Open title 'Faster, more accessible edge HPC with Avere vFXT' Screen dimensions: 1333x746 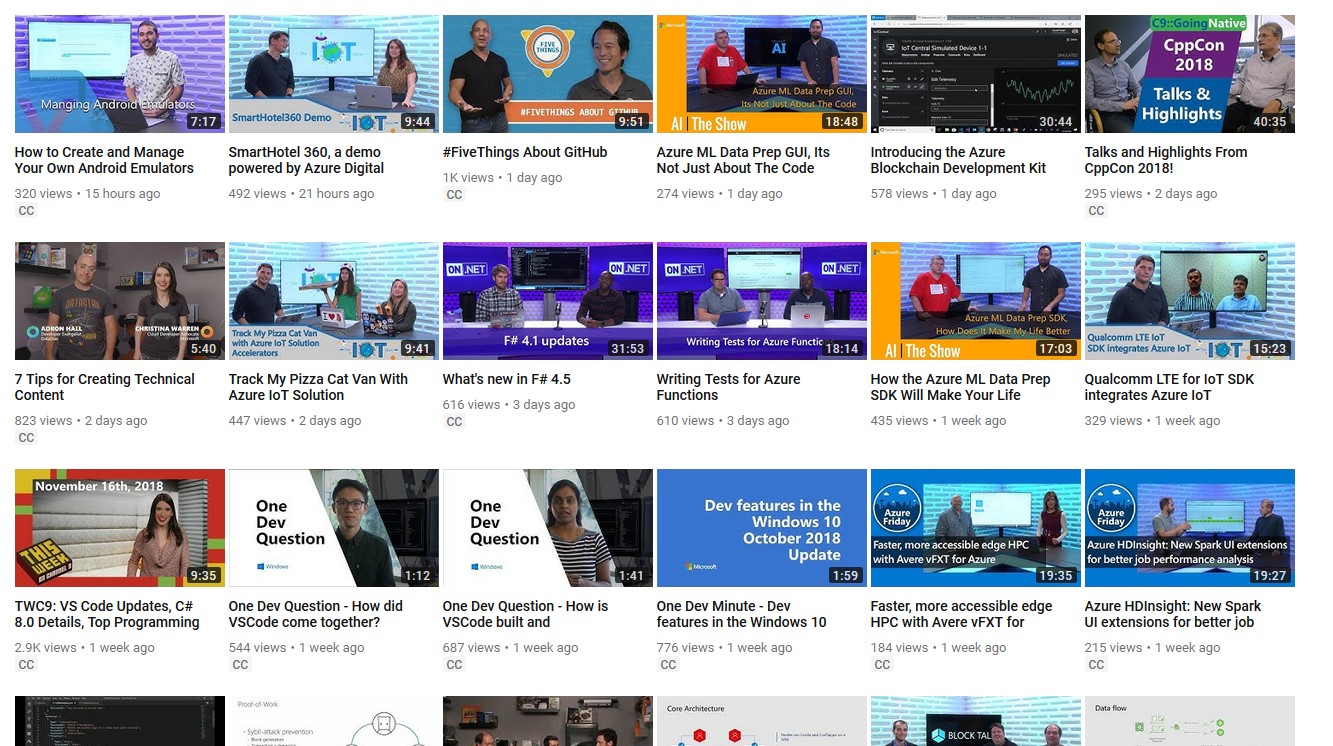click(x=962, y=614)
